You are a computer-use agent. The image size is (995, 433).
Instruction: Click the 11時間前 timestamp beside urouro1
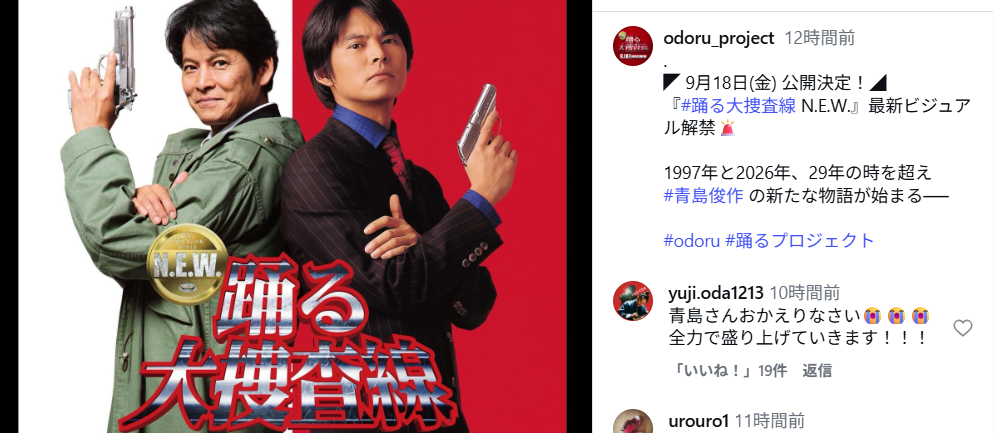tap(770, 420)
